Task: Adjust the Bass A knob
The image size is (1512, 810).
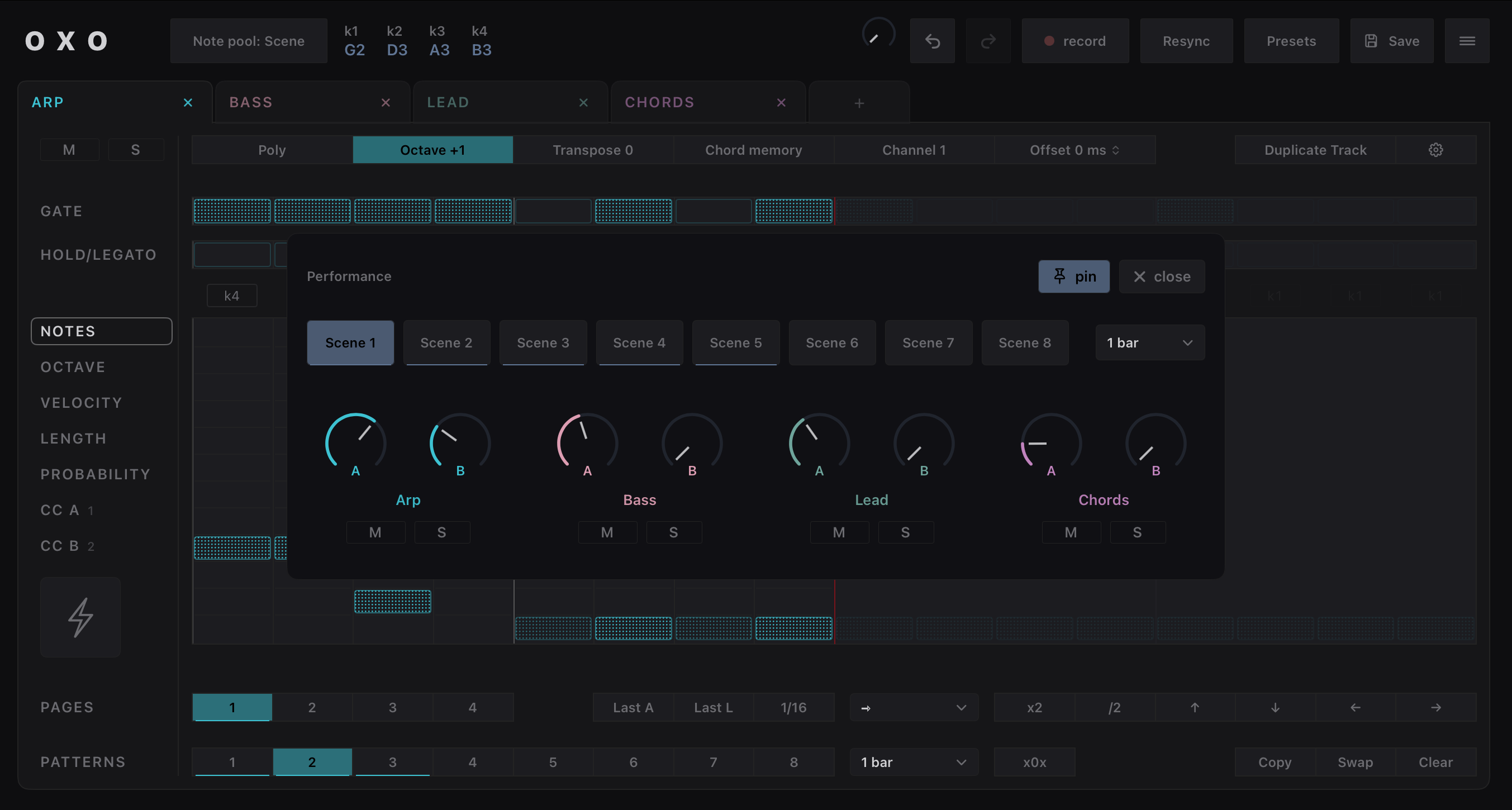Action: (x=588, y=441)
